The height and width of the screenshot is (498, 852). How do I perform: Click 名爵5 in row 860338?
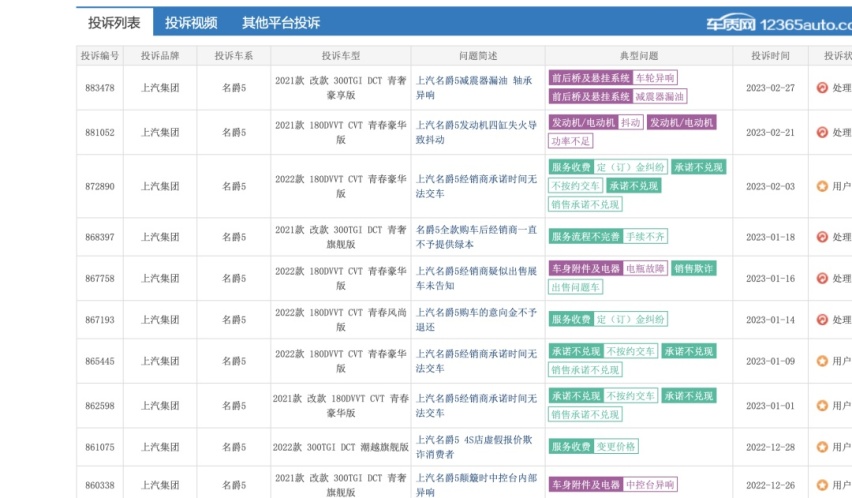234,486
